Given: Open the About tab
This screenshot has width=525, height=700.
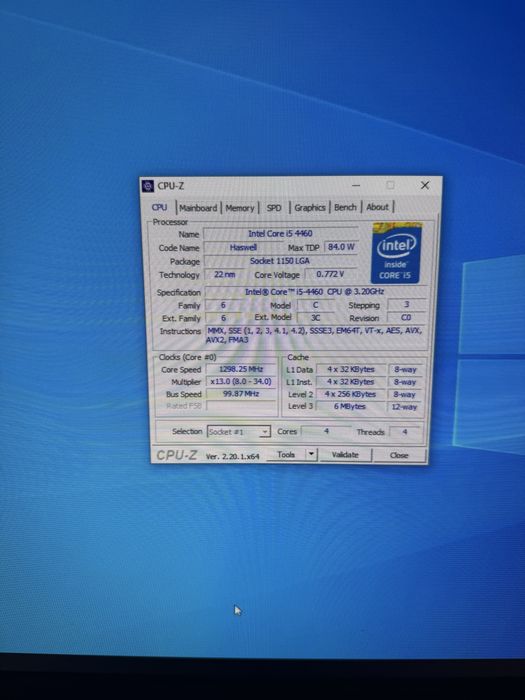Looking at the screenshot, I should tap(377, 207).
